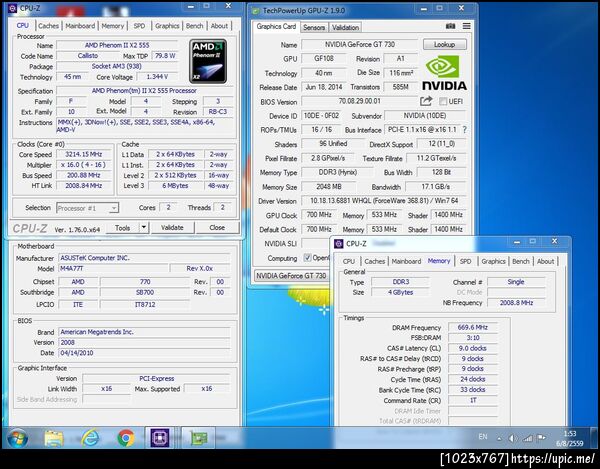Click the Memory CPU-Z window title icon
The height and width of the screenshot is (469, 600).
(339, 244)
